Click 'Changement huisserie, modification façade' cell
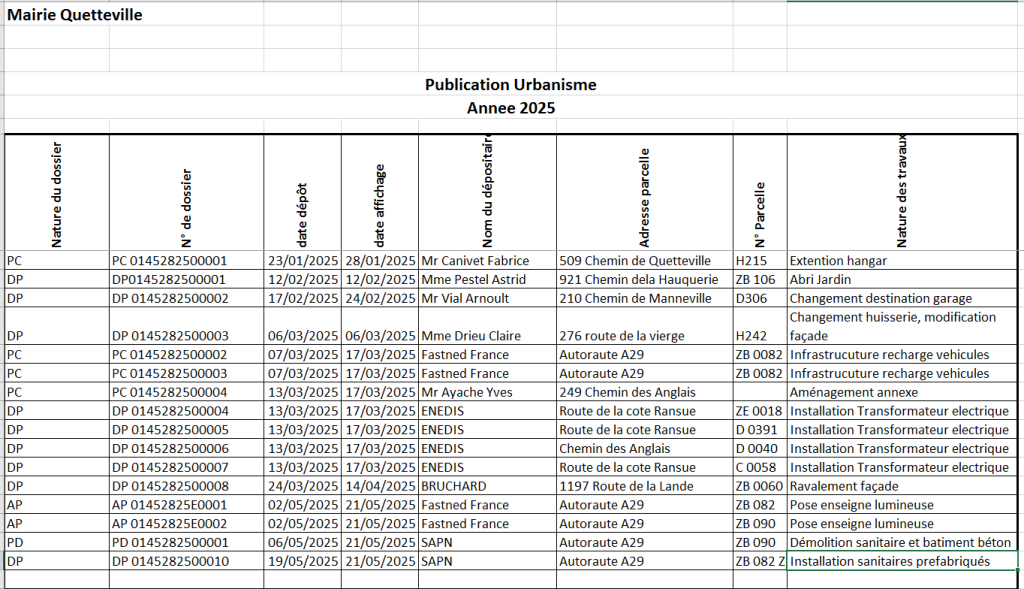The image size is (1024, 589). [x=903, y=326]
